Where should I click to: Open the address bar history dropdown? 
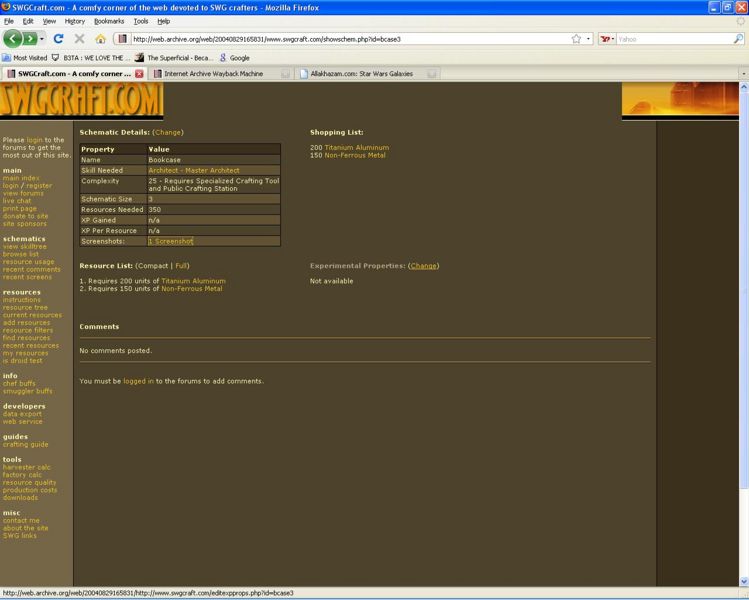[589, 39]
